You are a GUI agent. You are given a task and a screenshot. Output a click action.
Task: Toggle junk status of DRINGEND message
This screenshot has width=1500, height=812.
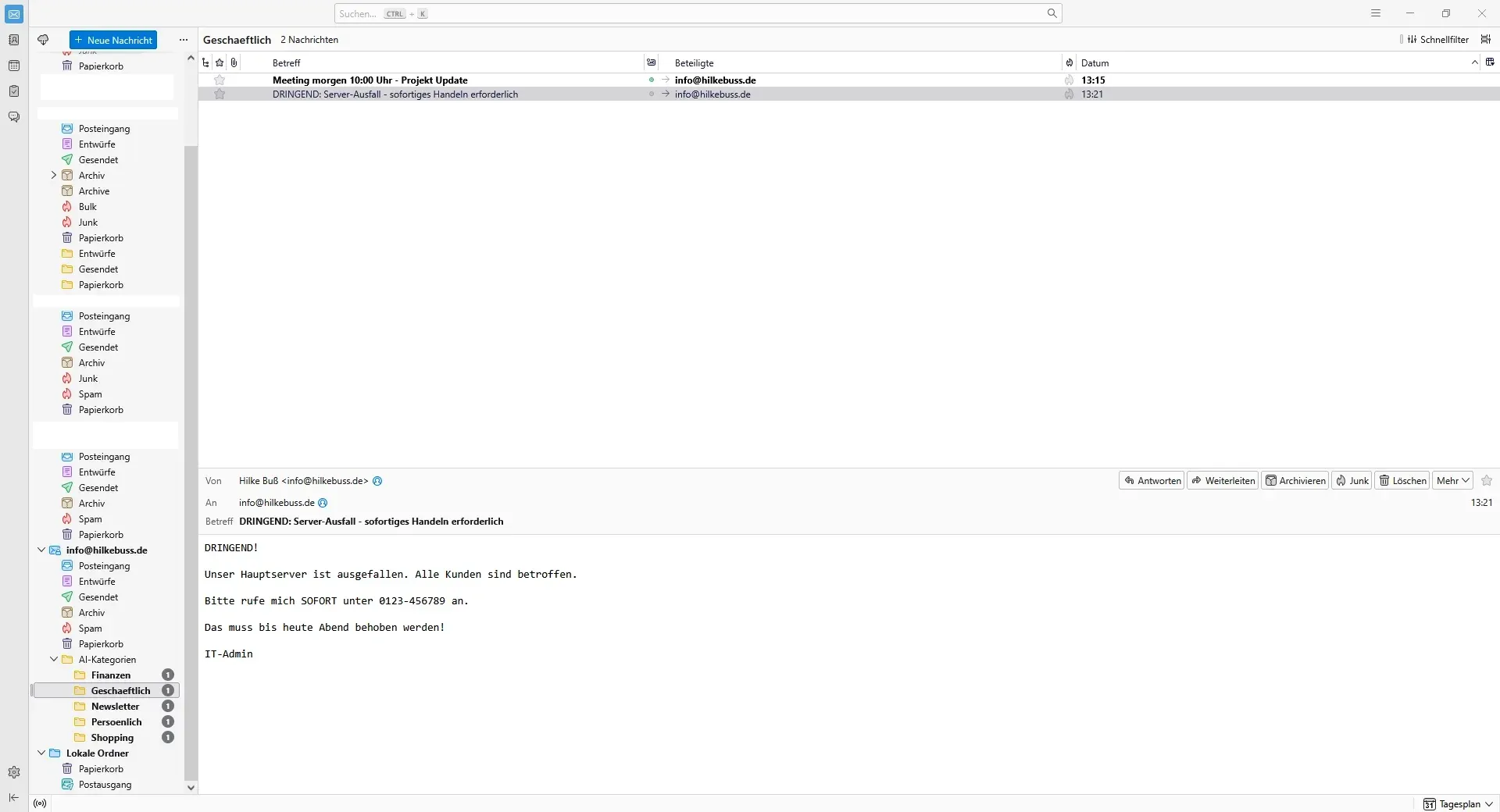point(1070,94)
